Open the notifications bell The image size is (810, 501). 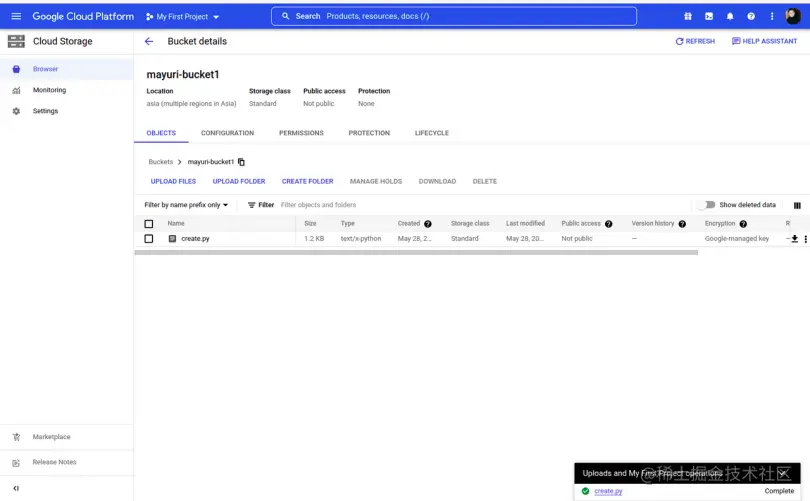tap(730, 17)
